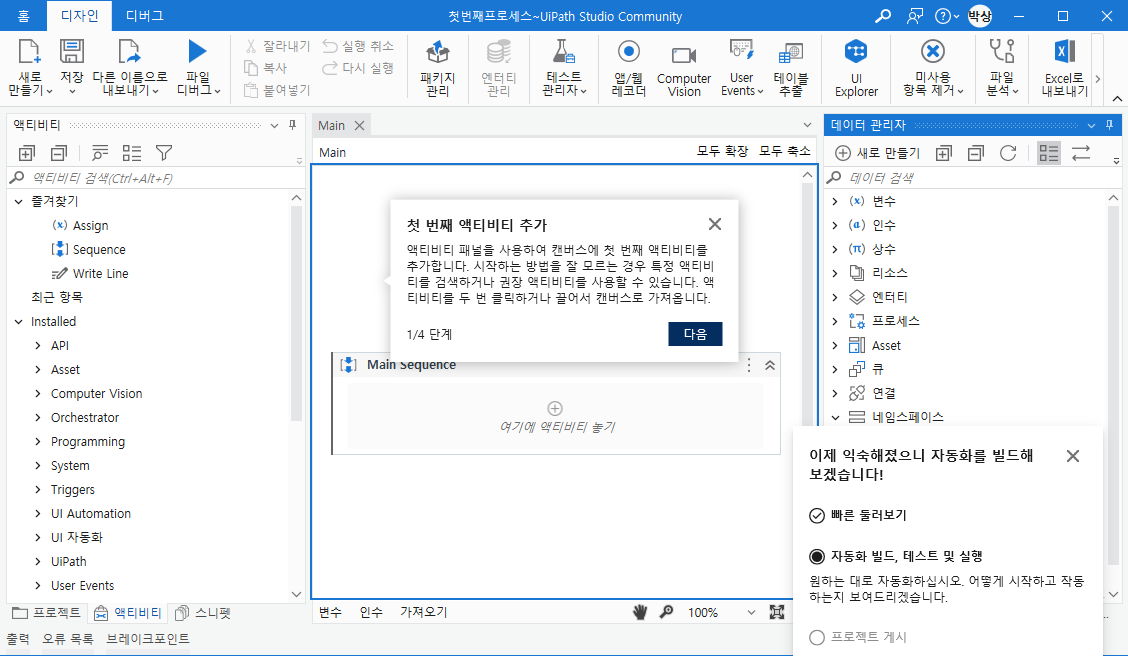The image size is (1128, 656).
Task: Open the 100% zoom dropdown
Action: [x=751, y=613]
